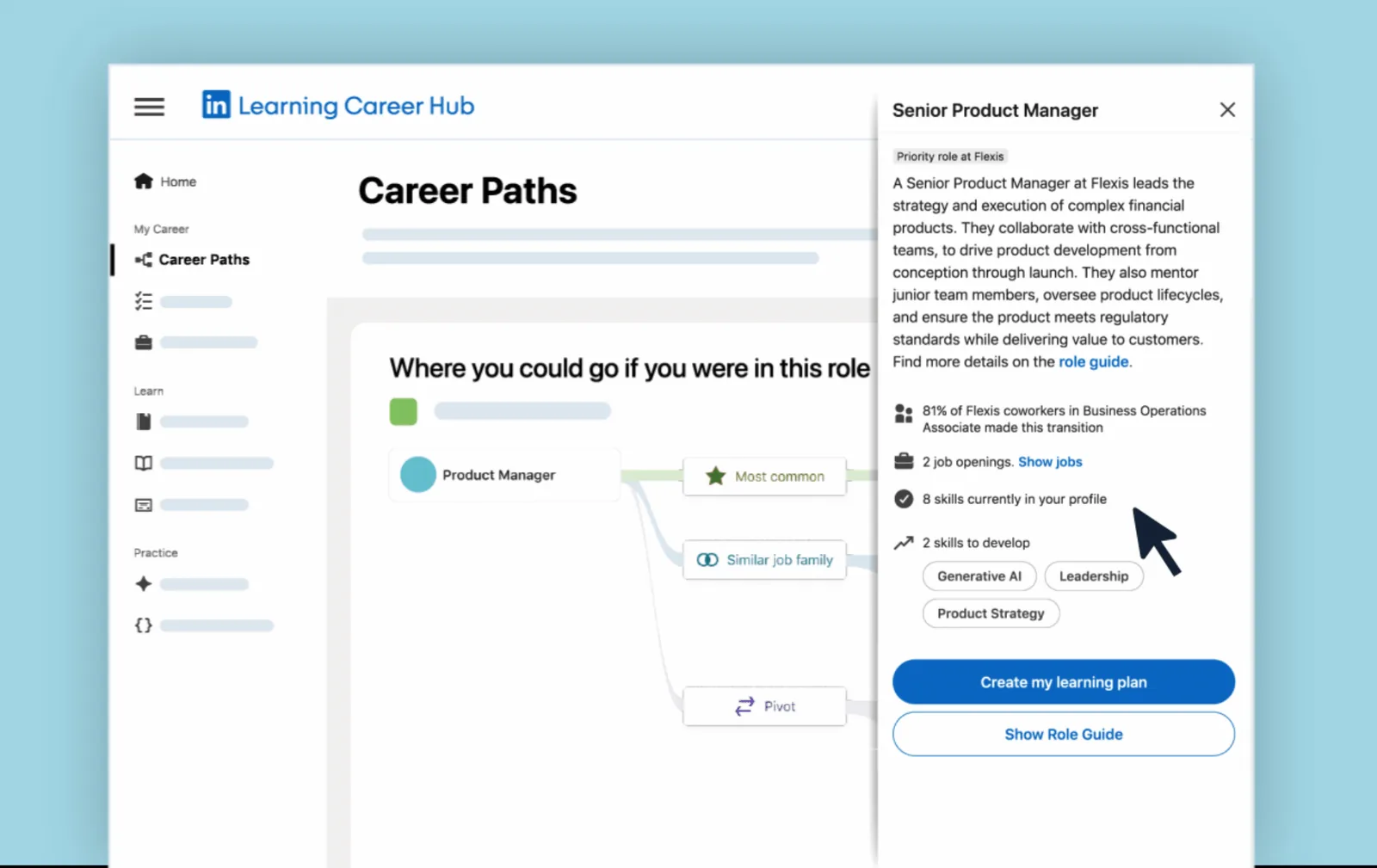This screenshot has width=1377, height=868.
Task: Click Where you could go heading
Action: 630,368
